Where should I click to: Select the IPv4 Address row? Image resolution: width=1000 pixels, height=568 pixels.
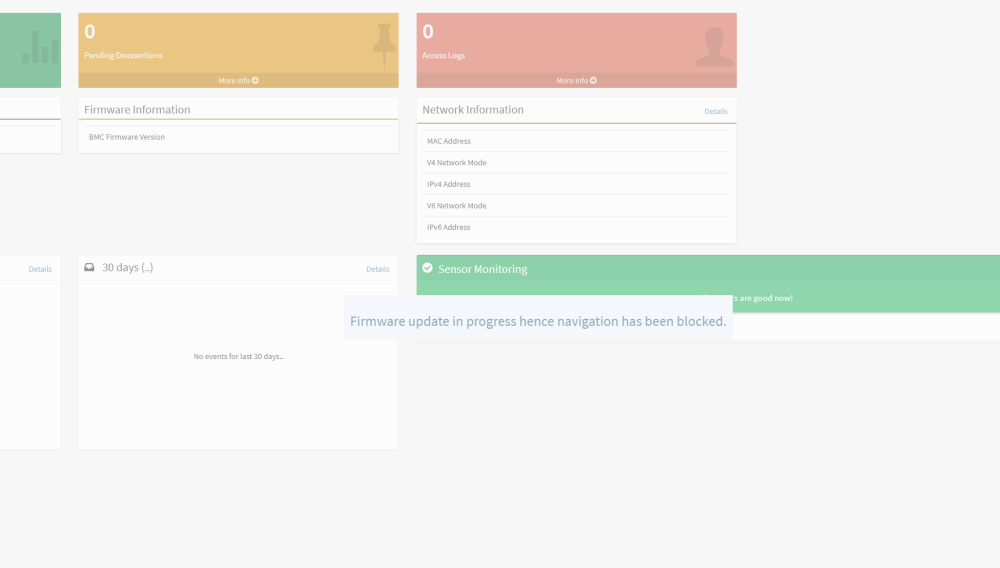pos(577,184)
